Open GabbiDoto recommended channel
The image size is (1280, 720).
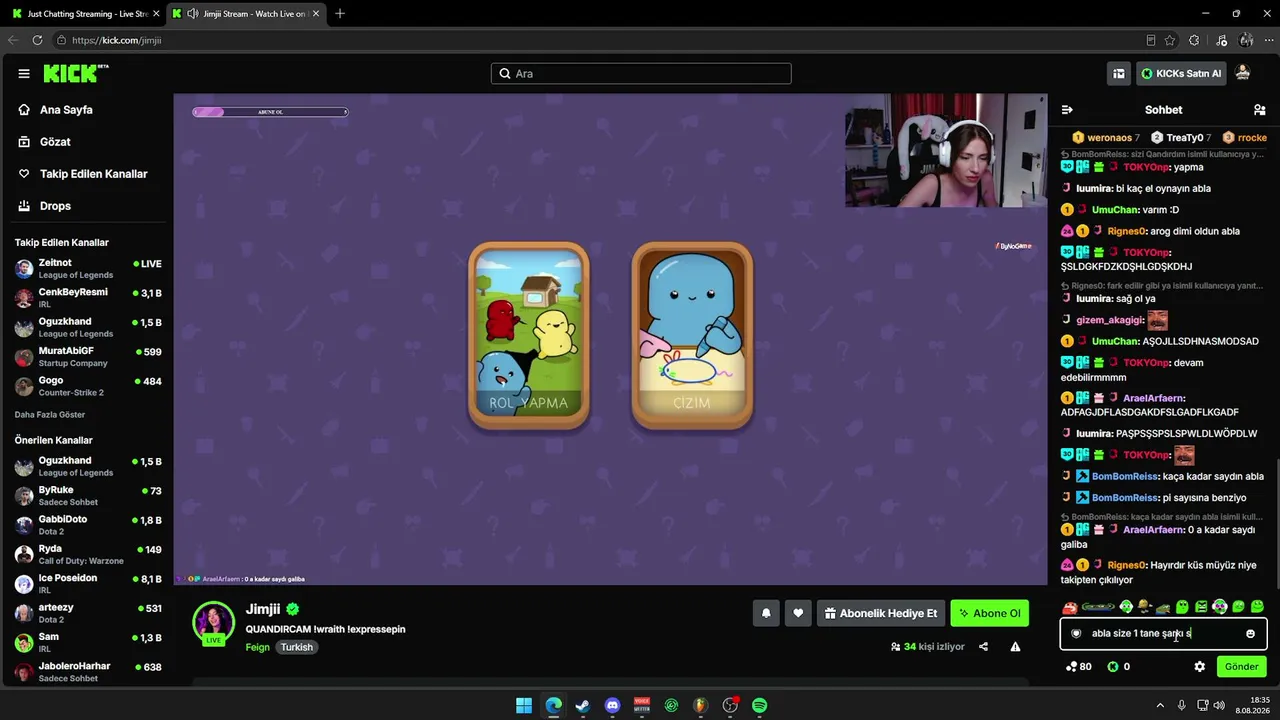click(x=88, y=525)
